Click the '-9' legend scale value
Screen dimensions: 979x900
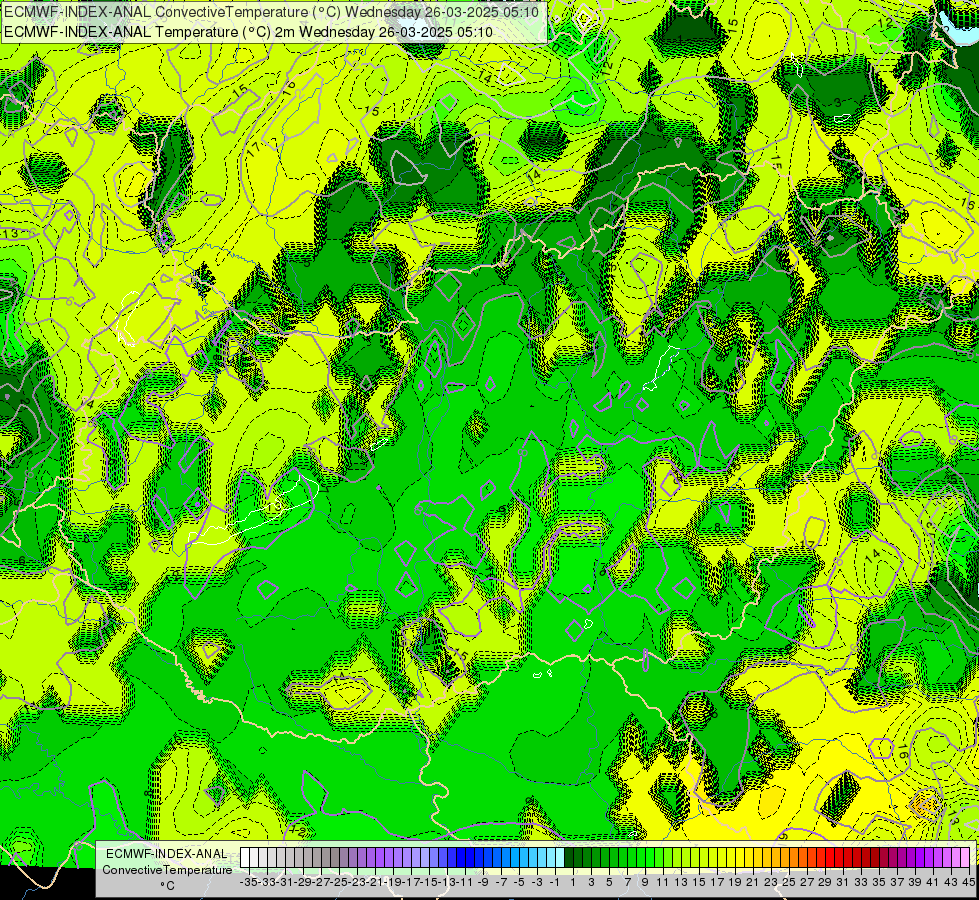[483, 882]
